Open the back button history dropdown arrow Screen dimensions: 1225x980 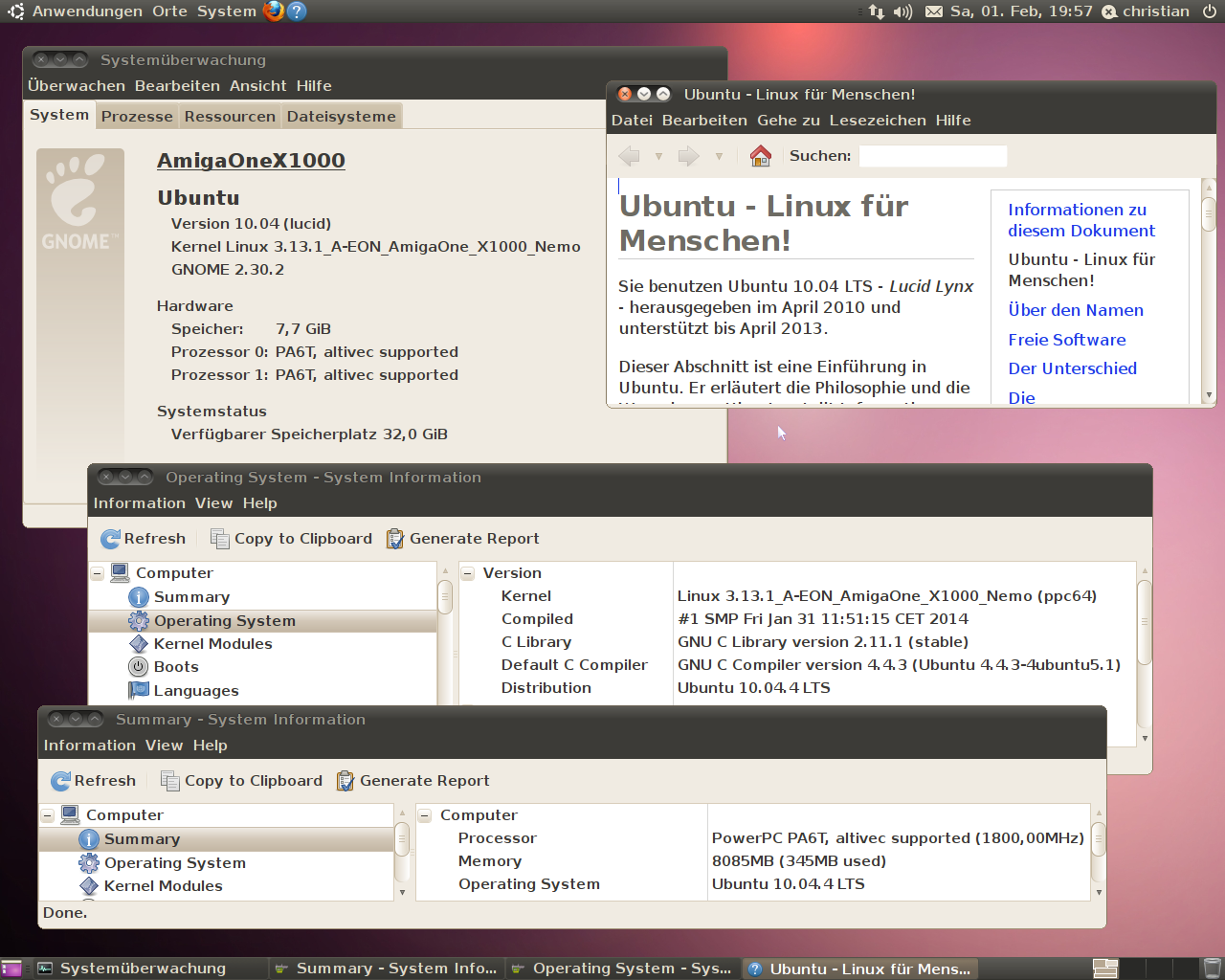(658, 156)
